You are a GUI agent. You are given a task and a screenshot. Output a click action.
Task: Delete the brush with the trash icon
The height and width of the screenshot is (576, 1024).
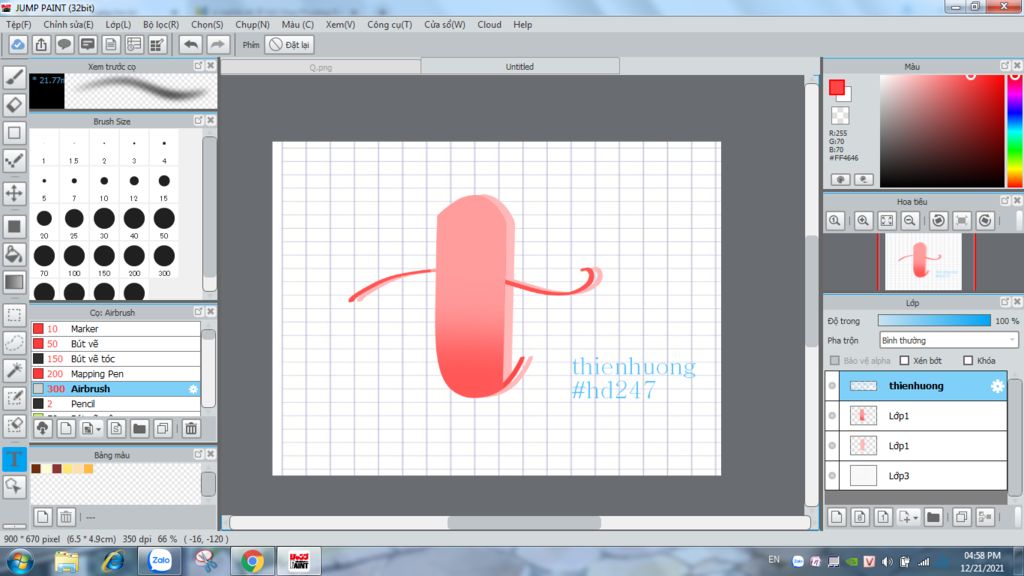point(191,428)
